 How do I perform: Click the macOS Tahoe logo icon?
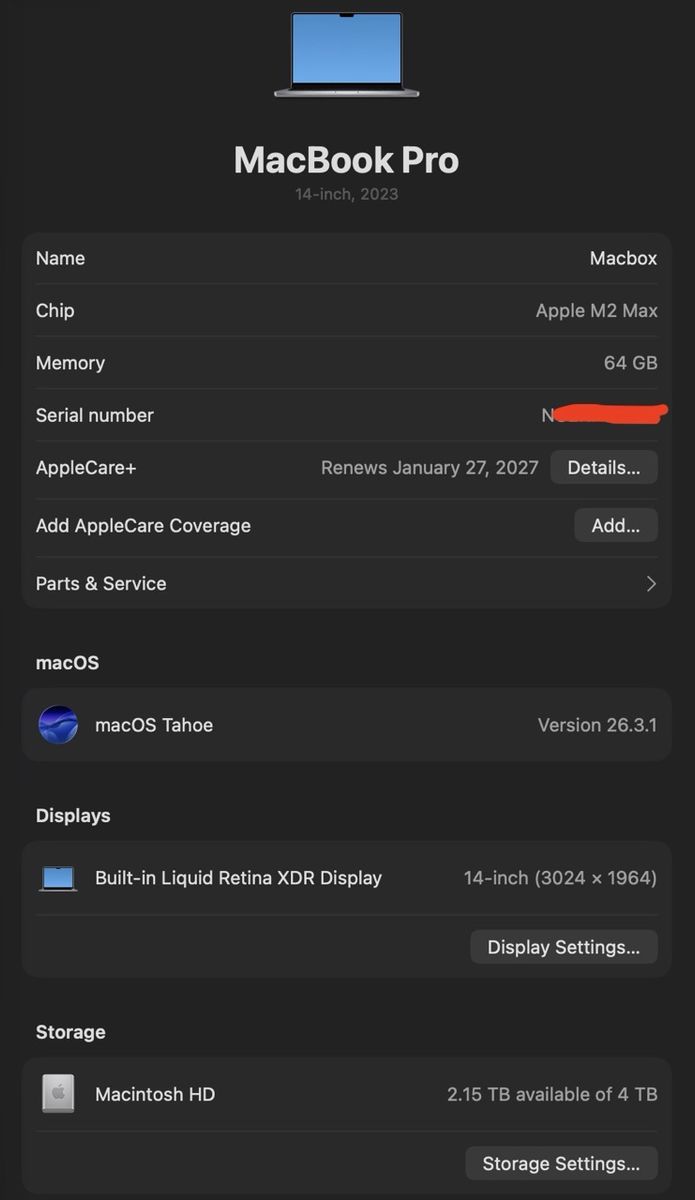pyautogui.click(x=58, y=725)
